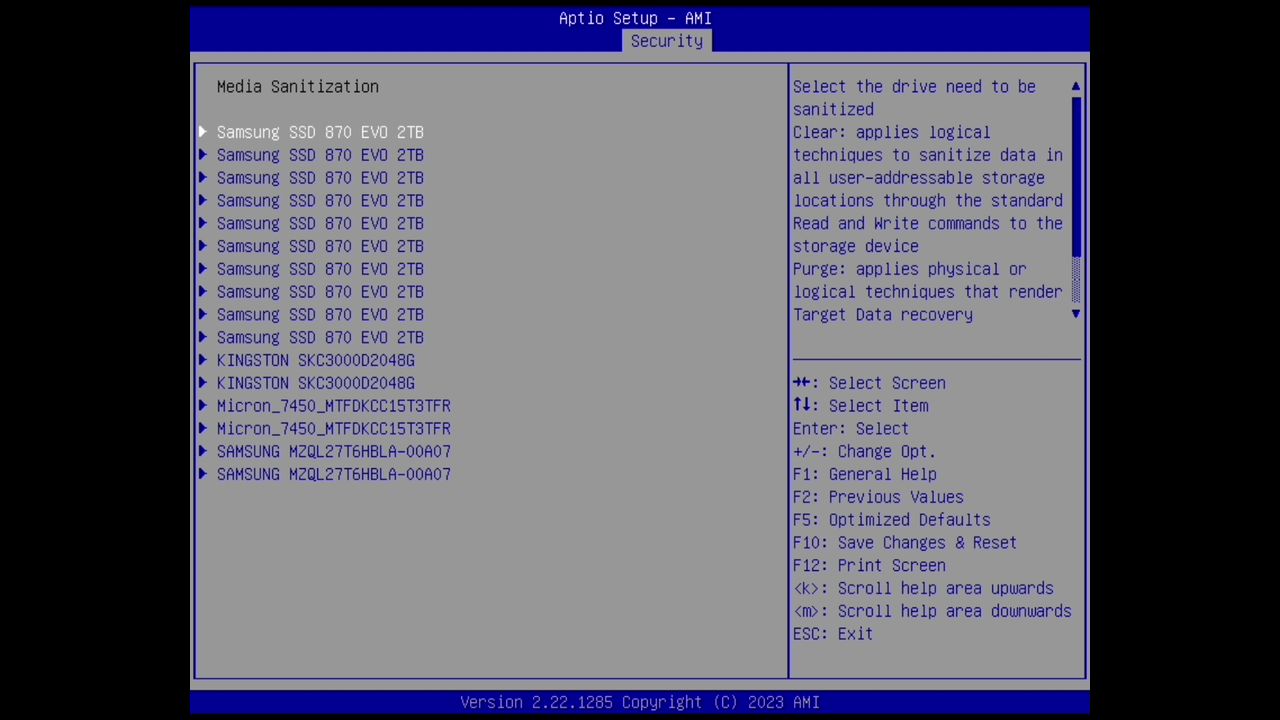Screen dimensions: 1280x720
Task: Select the highlighted Samsung SSD 870 EVO 2TB entry
Action: click(x=320, y=132)
